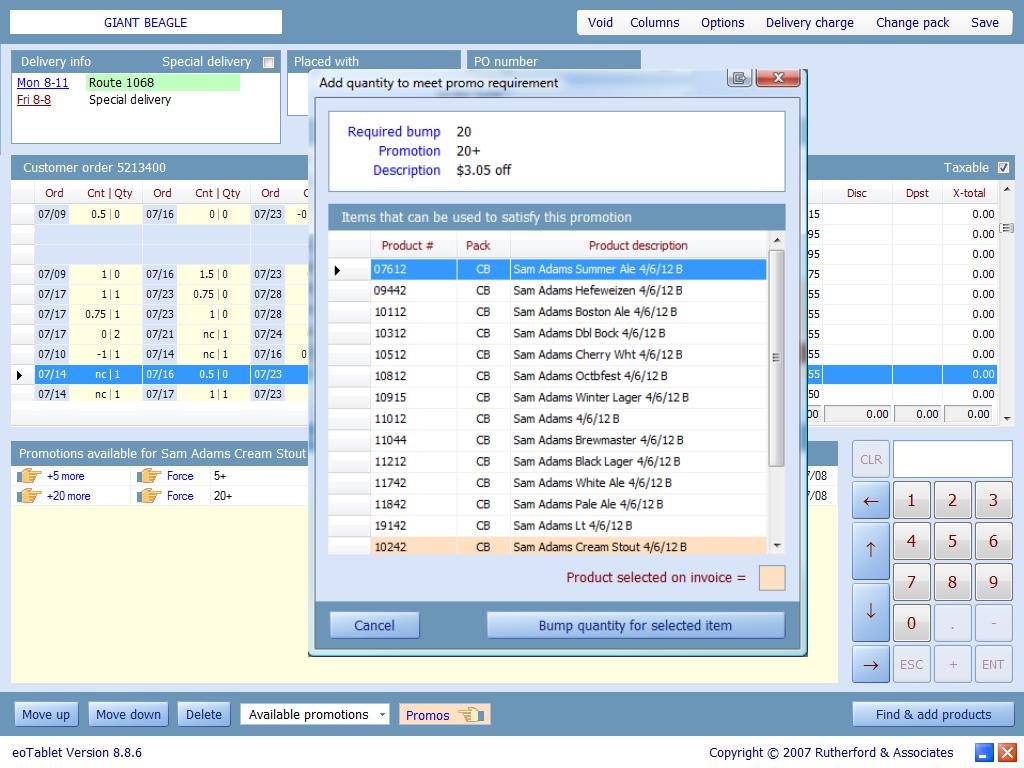
Task: Click the Product selected on invoice color swatch
Action: pos(771,578)
